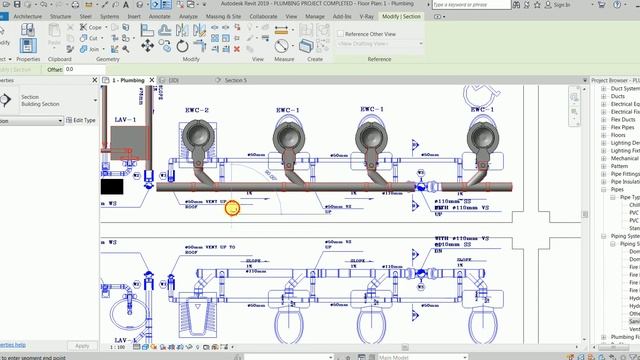The width and height of the screenshot is (640, 360).
Task: Collapse the Pipes node in Project Browser
Action: pos(604,189)
